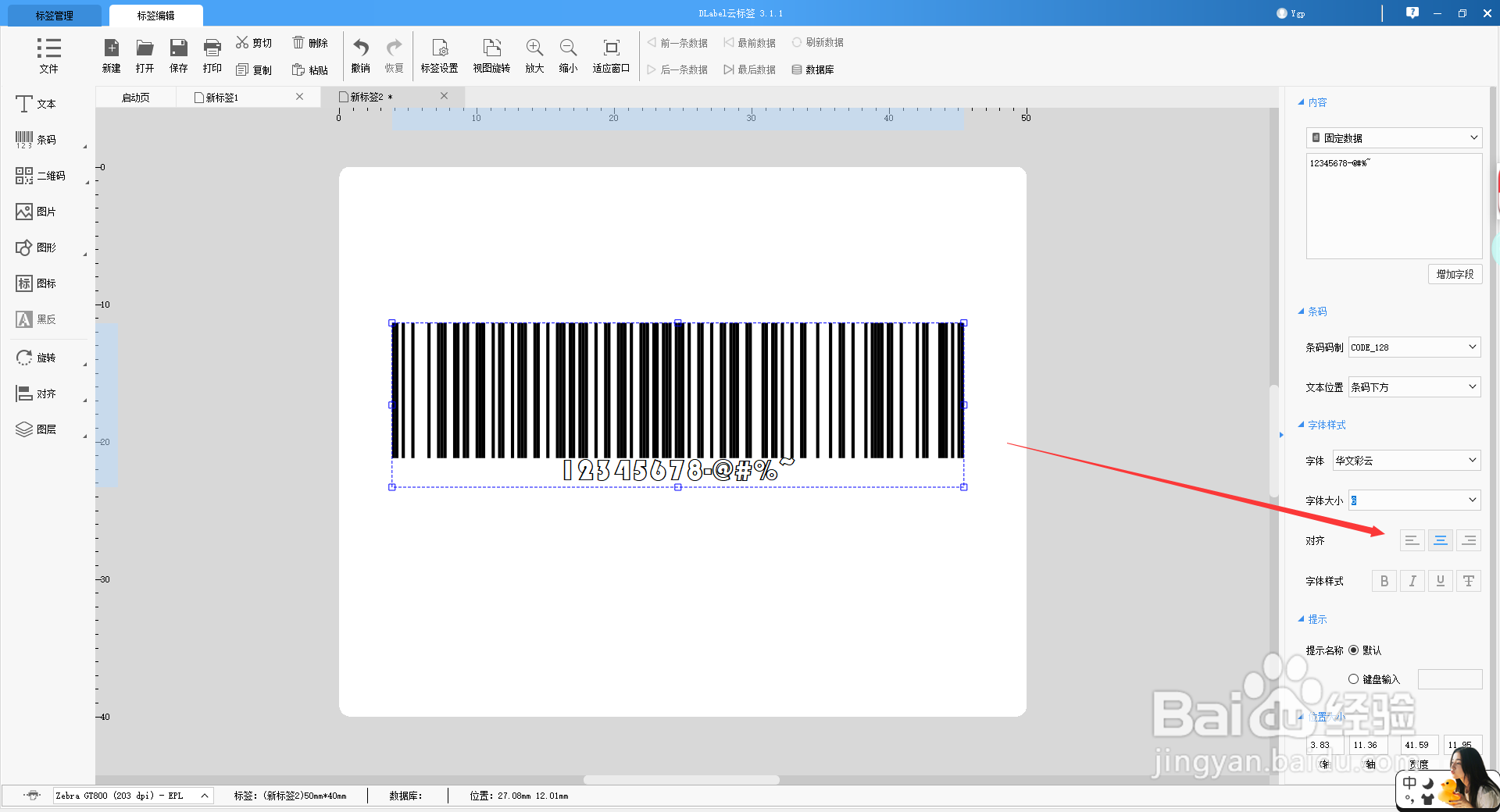Undo last action with 撤销
1500x812 pixels.
click(x=360, y=56)
